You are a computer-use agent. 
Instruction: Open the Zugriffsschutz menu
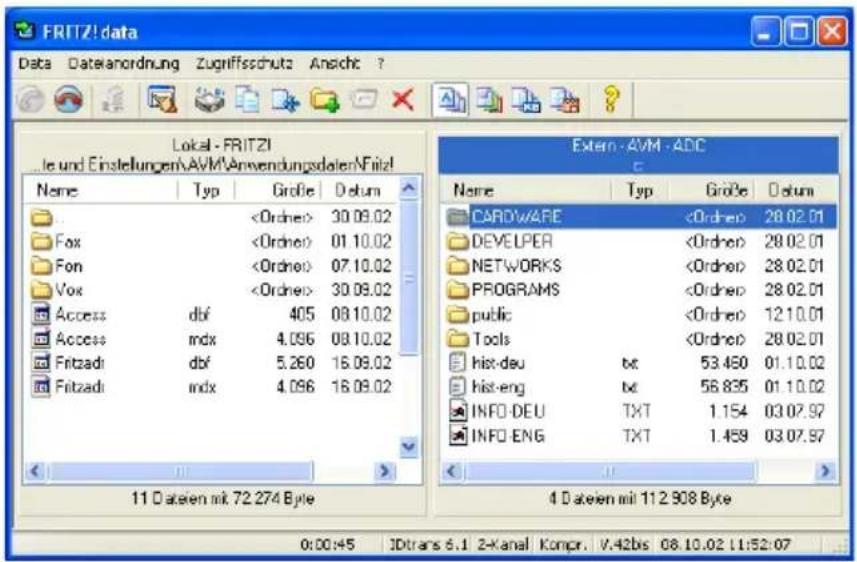coord(244,63)
